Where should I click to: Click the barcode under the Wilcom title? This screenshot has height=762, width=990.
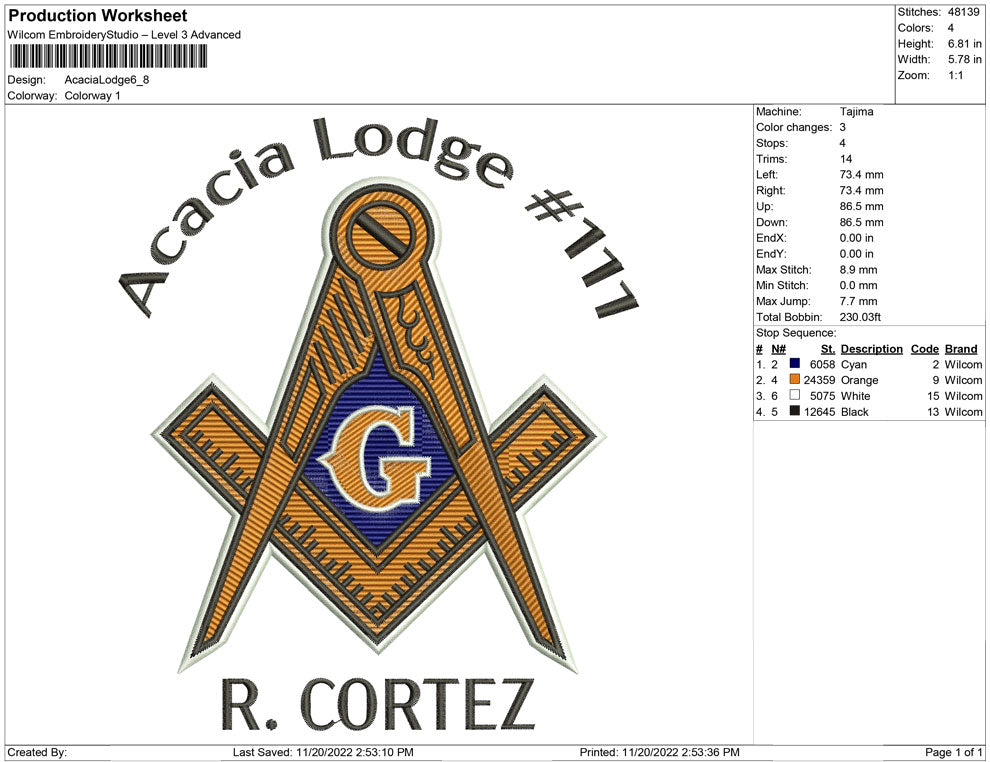coord(107,56)
